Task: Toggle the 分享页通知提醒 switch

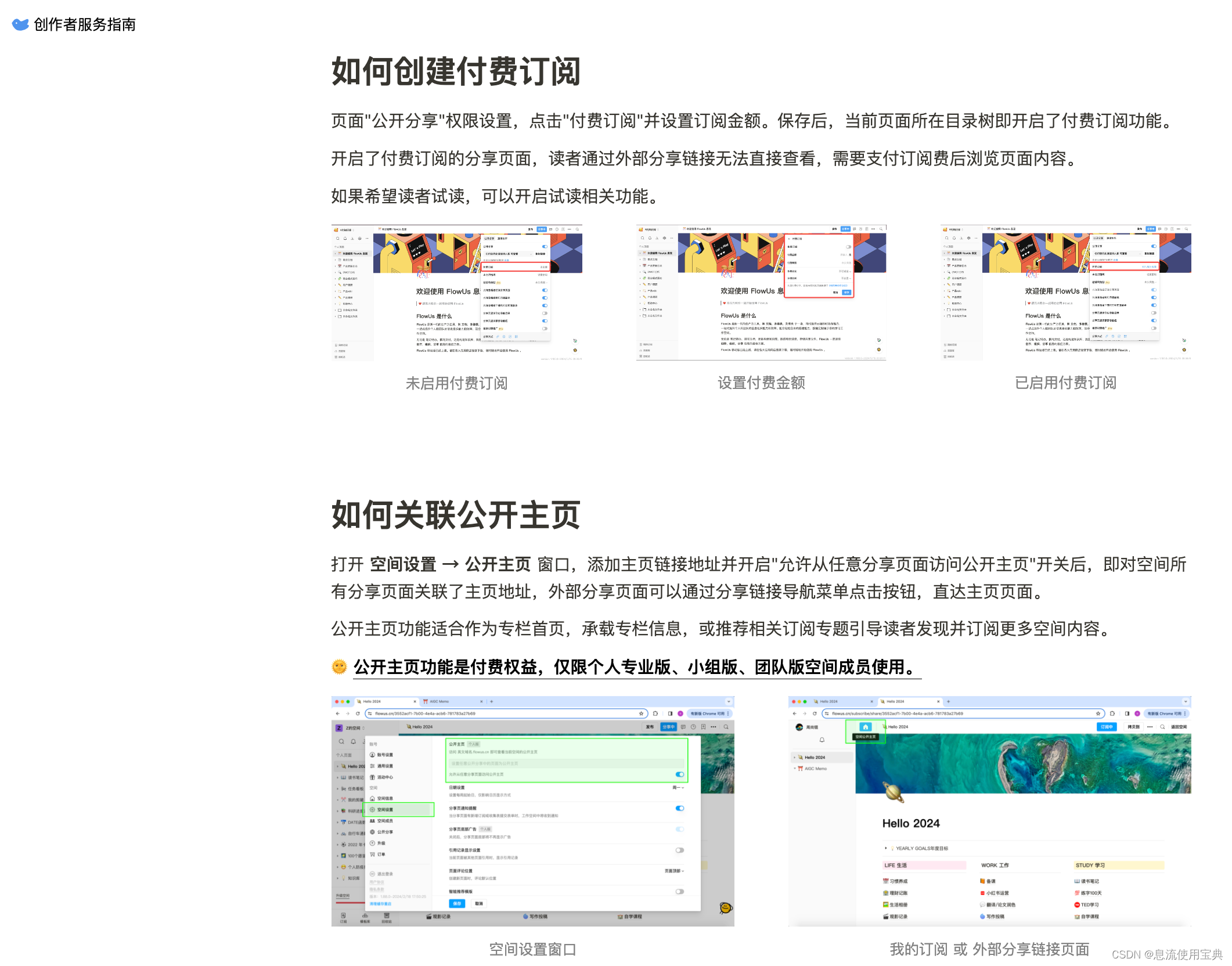Action: coord(679,808)
